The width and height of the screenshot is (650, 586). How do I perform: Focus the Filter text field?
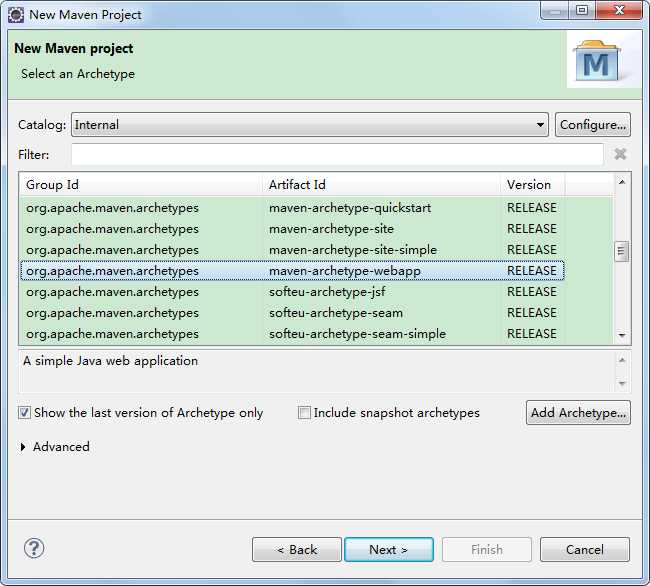pyautogui.click(x=337, y=155)
